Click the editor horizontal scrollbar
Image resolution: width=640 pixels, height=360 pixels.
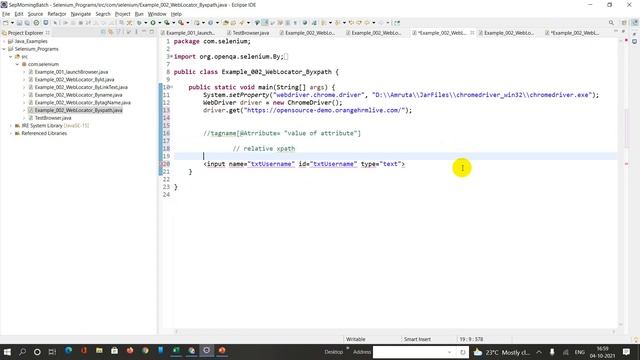[x=395, y=331]
